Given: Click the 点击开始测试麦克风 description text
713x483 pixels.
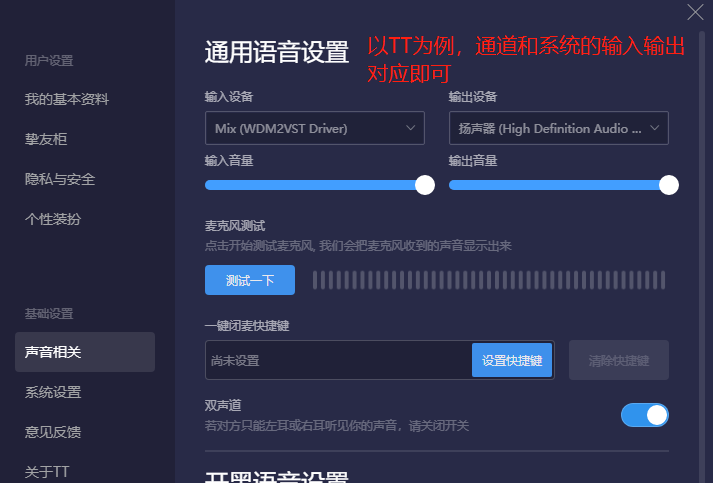Looking at the screenshot, I should 358,246.
